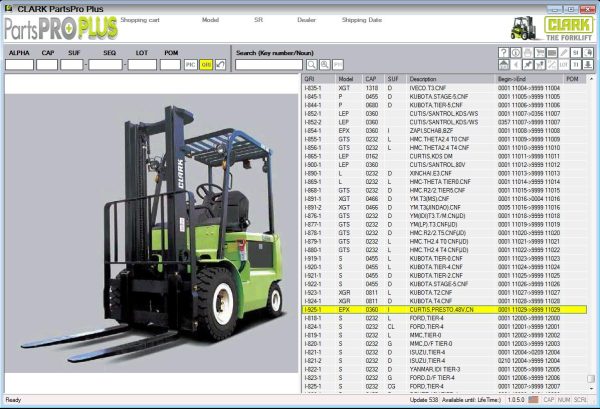This screenshot has height=409, width=600.
Task: Select row I-865-1 CURTIS,KDS DM
Action: coord(444,156)
